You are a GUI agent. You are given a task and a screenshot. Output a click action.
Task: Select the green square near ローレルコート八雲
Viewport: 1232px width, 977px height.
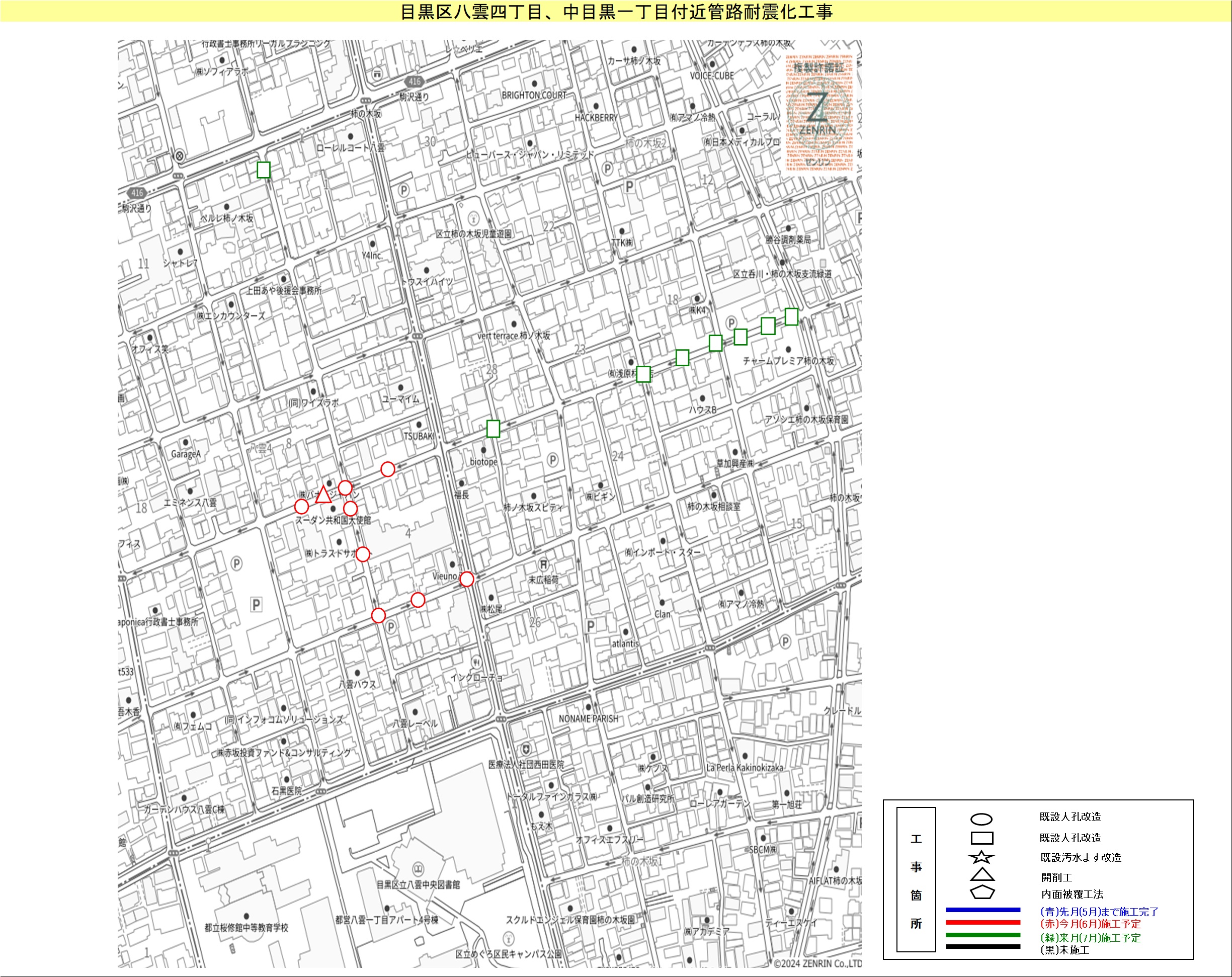click(264, 170)
